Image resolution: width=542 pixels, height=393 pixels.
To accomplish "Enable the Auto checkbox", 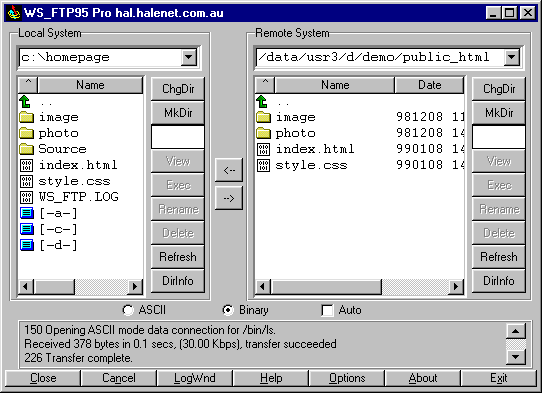I will [327, 310].
